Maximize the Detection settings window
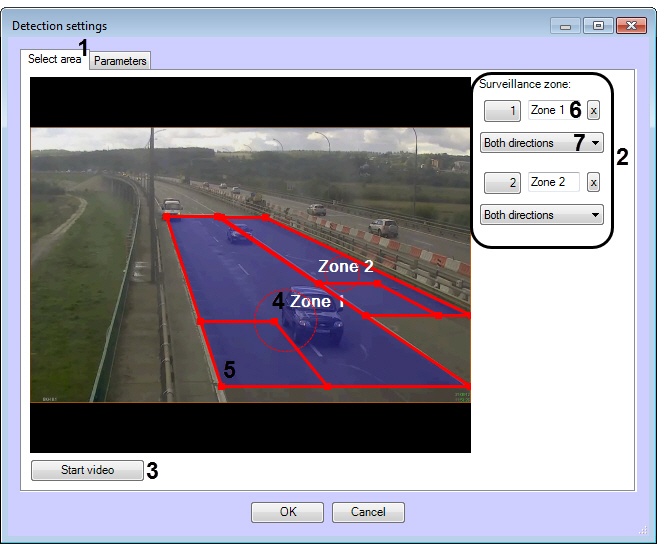 (598, 26)
